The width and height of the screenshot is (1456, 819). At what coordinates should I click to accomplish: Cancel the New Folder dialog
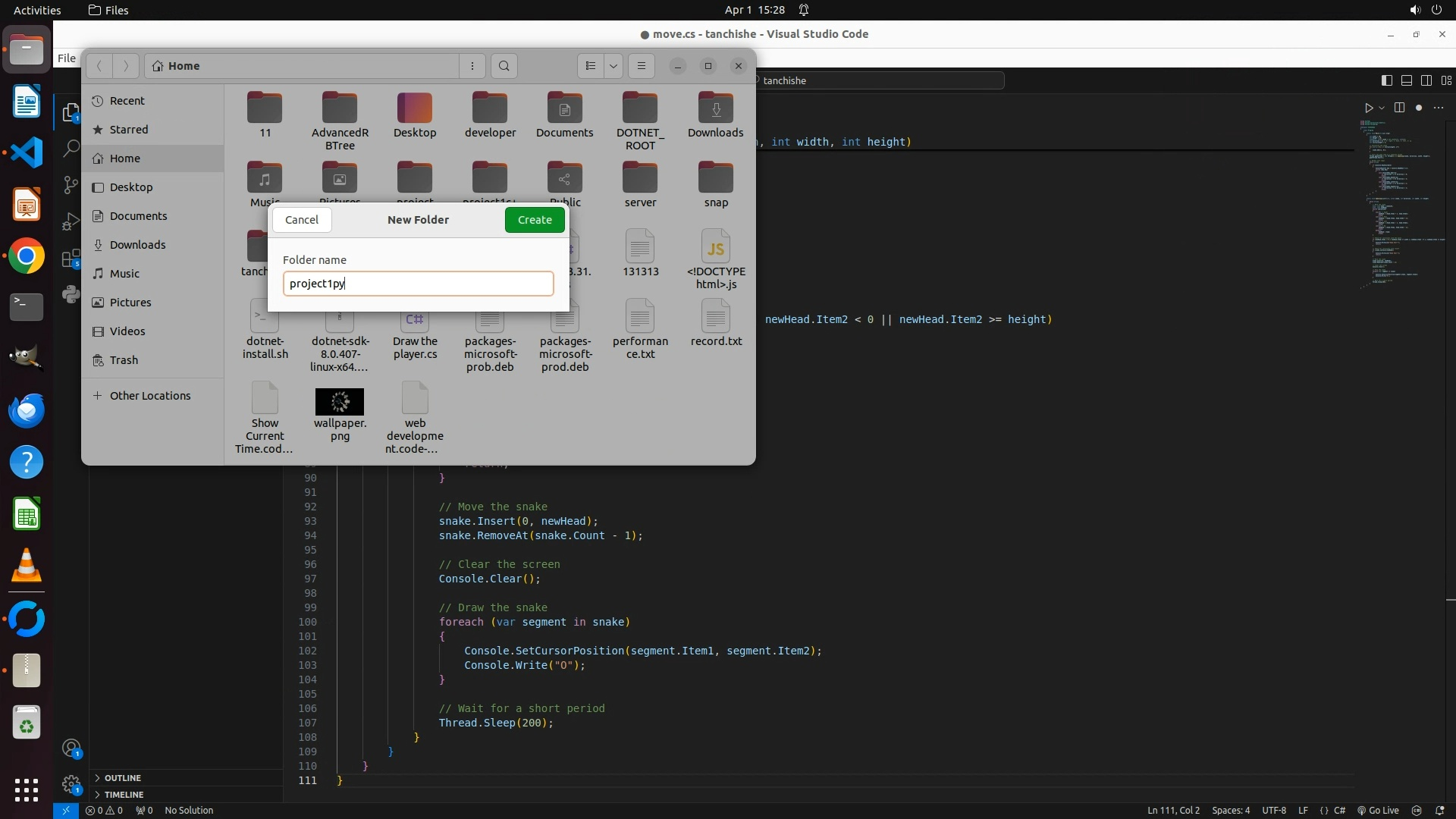302,220
